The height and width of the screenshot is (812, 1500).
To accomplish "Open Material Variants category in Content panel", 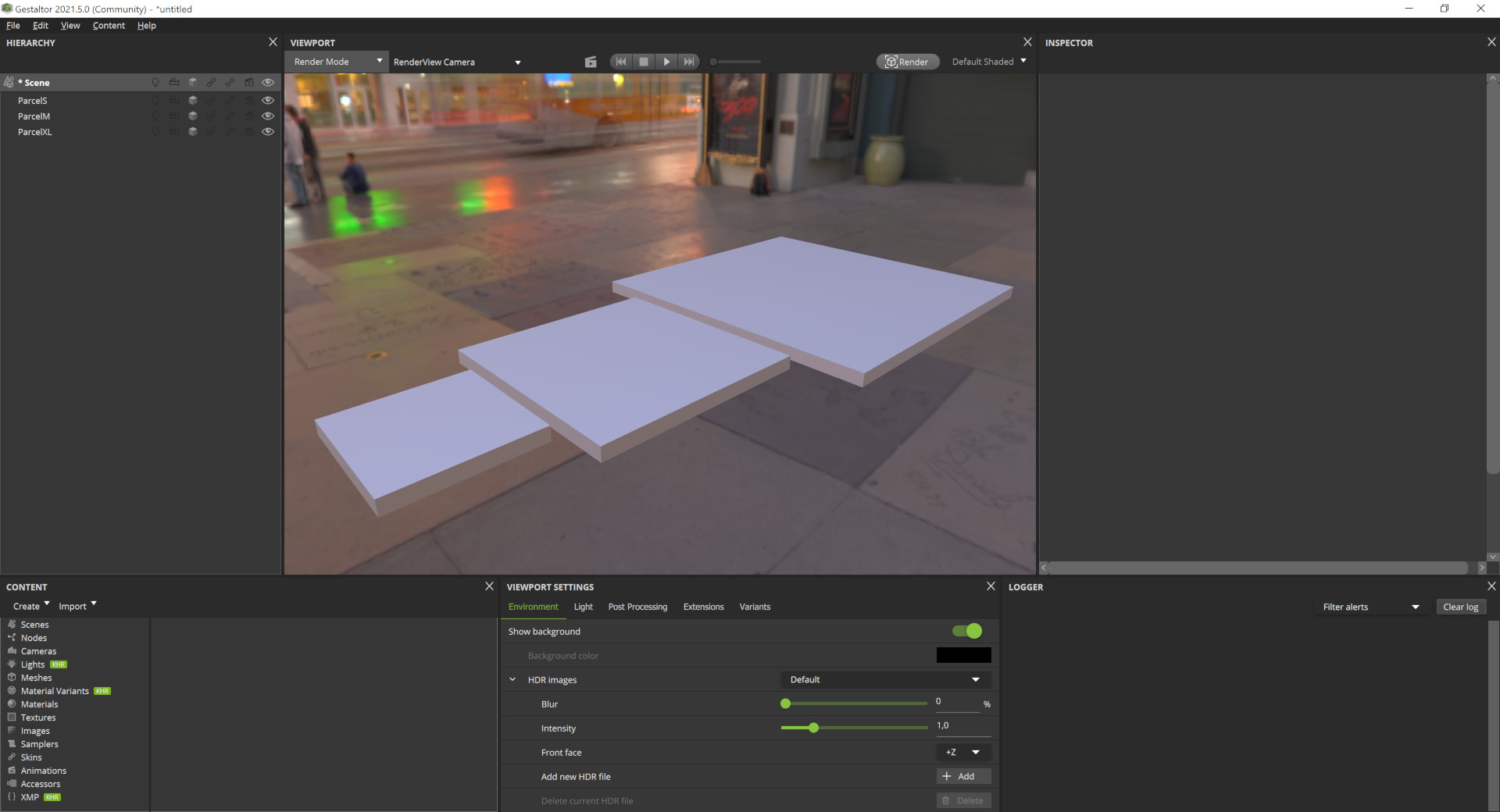I will 55,691.
